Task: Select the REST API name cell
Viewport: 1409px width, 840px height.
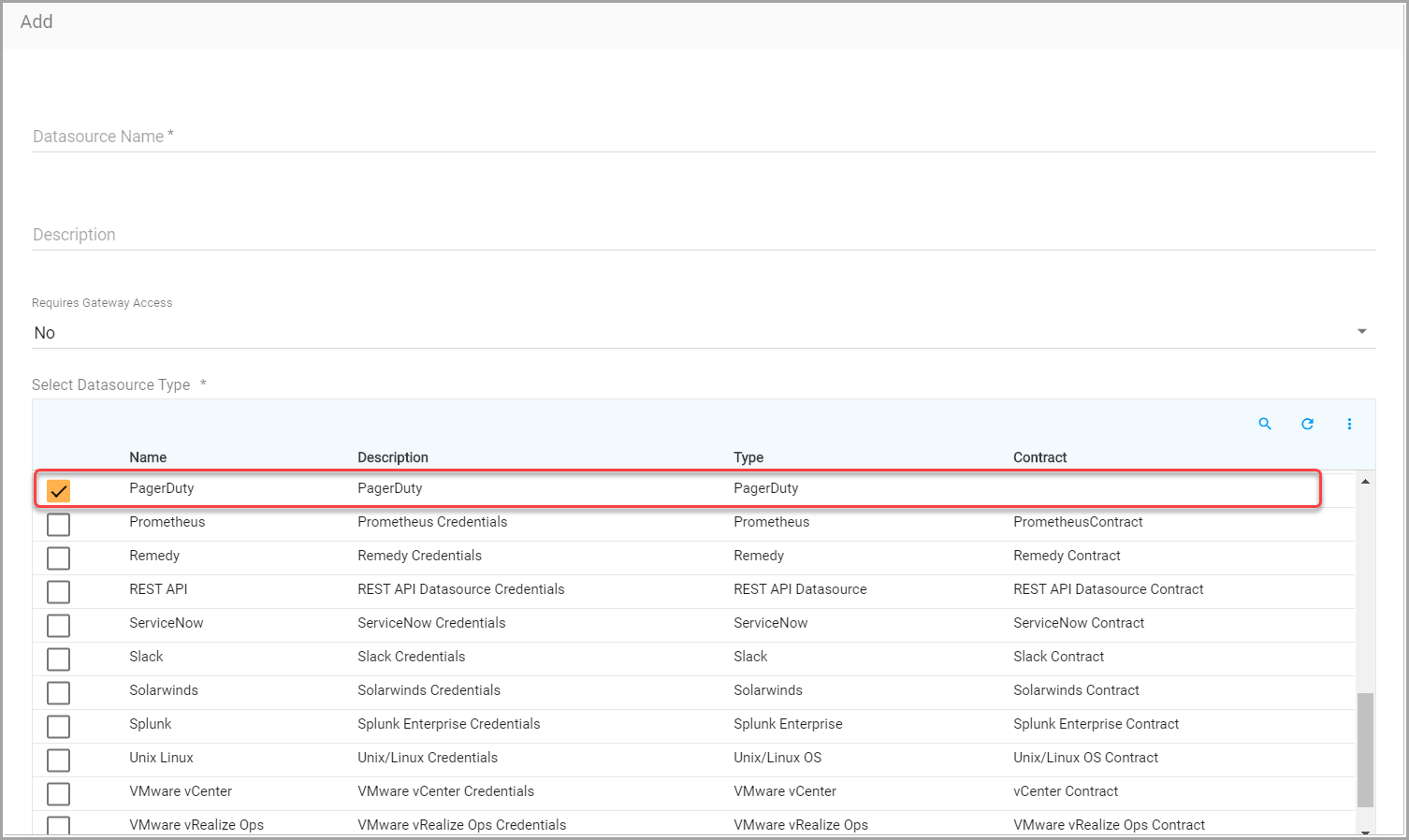Action: pos(158,589)
